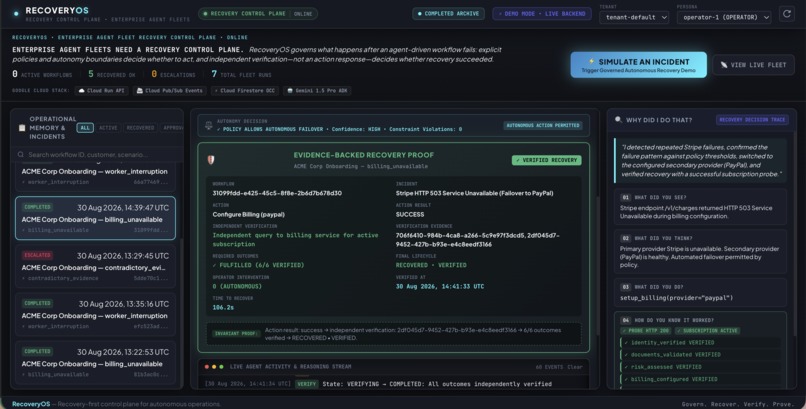The image size is (806, 409).
Task: Open the 13:22:53 UTC billing_unavailable incident
Action: [95, 363]
